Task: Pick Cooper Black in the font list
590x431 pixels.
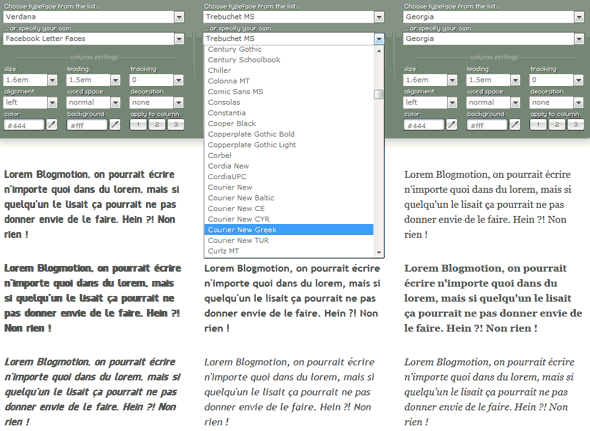Action: click(x=231, y=123)
